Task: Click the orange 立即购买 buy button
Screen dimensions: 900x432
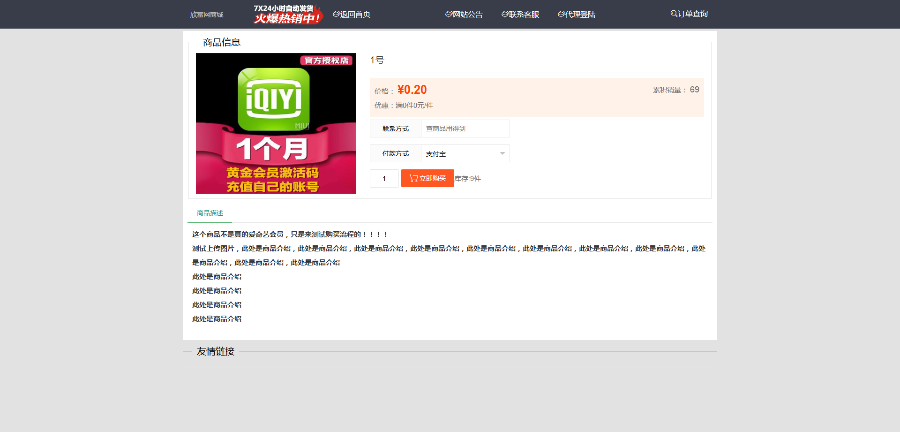Action: click(x=427, y=178)
